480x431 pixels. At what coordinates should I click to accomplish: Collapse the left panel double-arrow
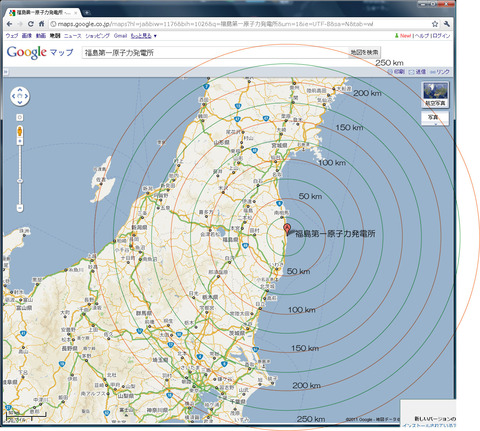[x=5, y=72]
